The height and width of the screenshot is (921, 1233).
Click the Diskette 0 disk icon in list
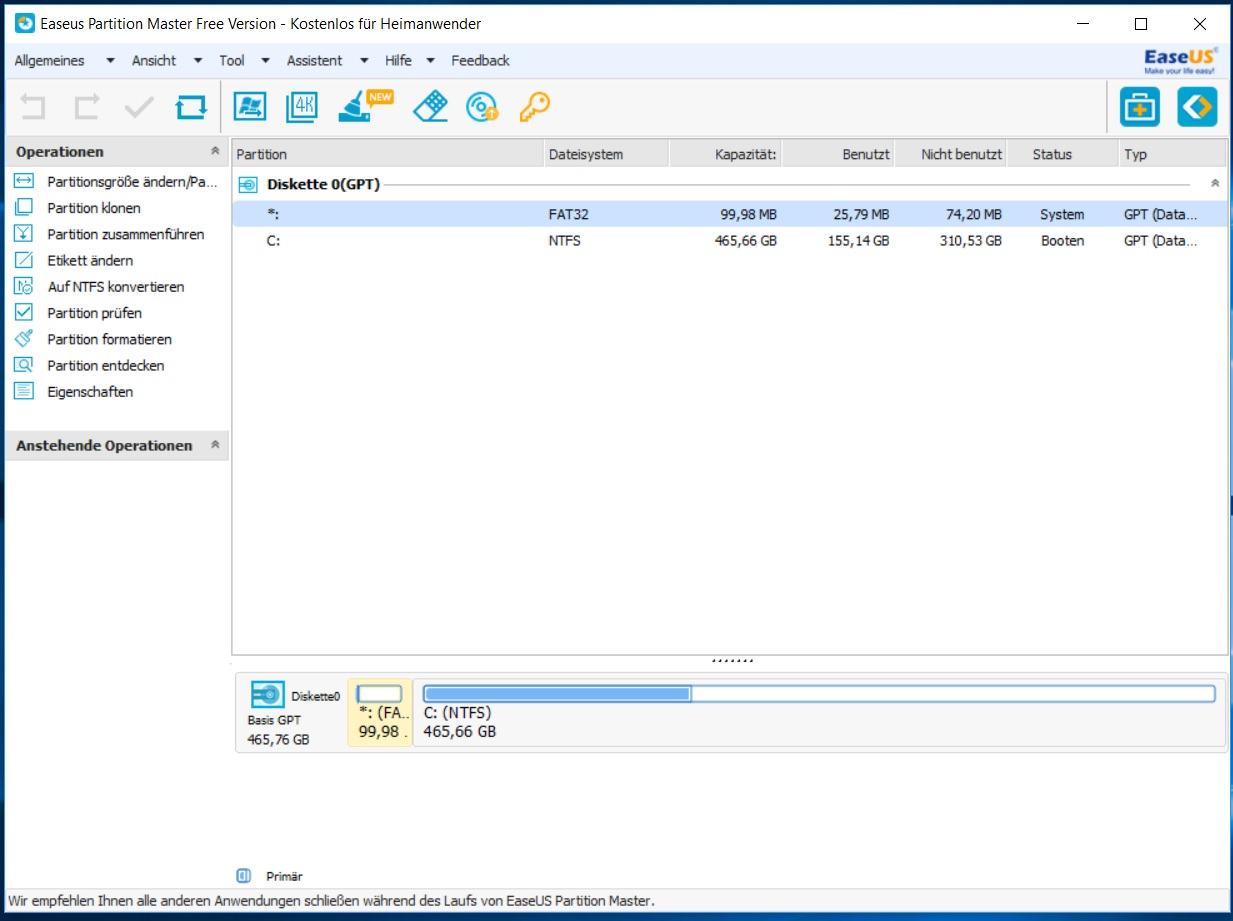pos(248,184)
